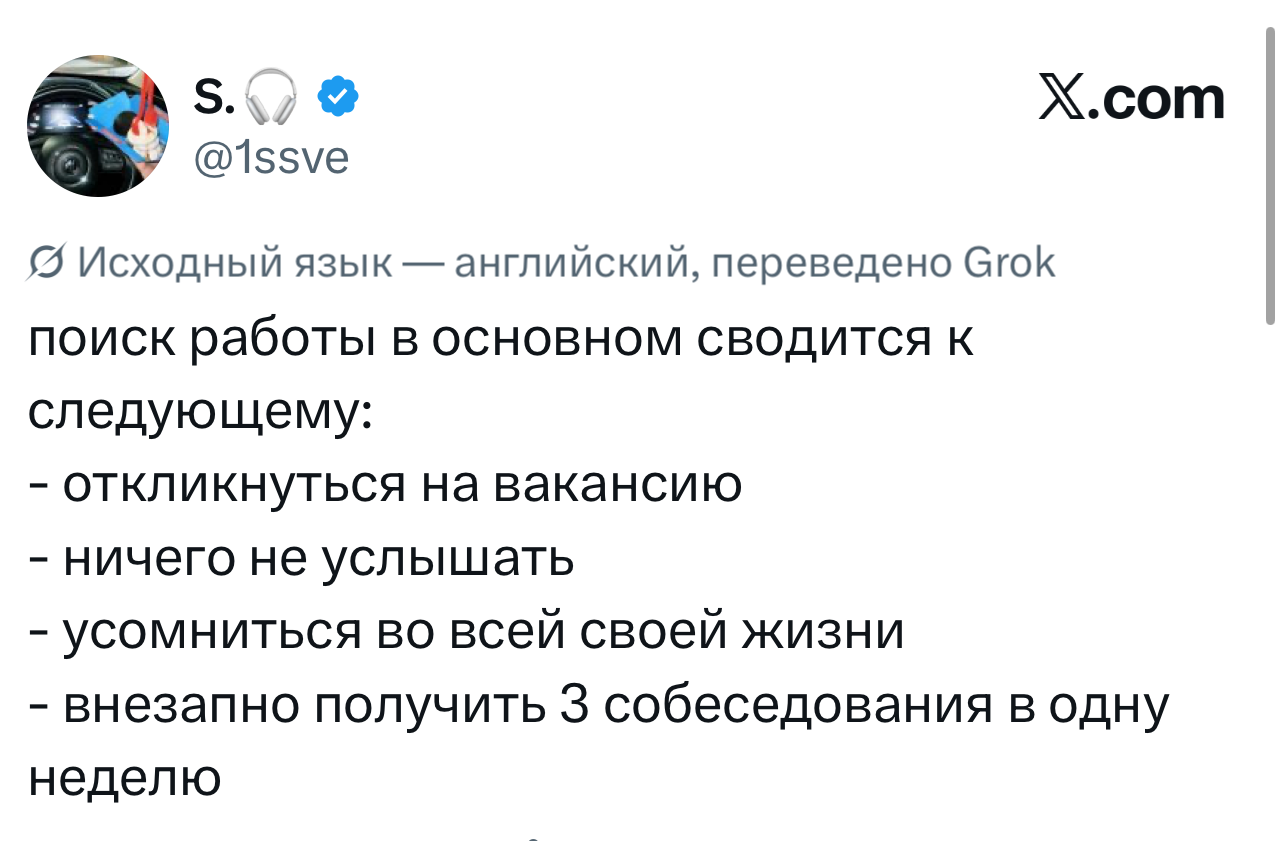The height and width of the screenshot is (841, 1284).
Task: Click the blue verified checkmark badge
Action: coord(338,98)
